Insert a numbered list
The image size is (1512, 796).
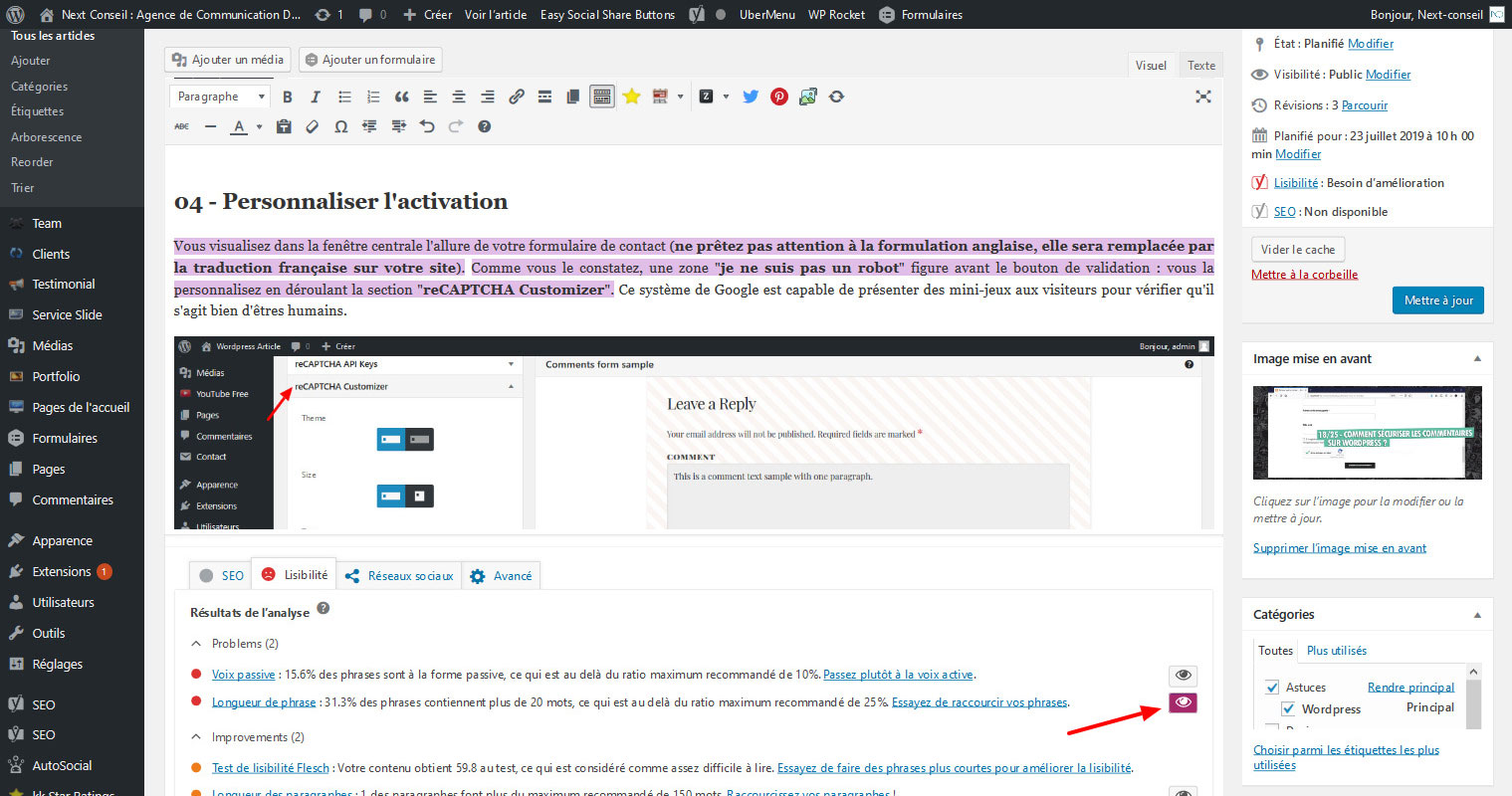tap(373, 97)
